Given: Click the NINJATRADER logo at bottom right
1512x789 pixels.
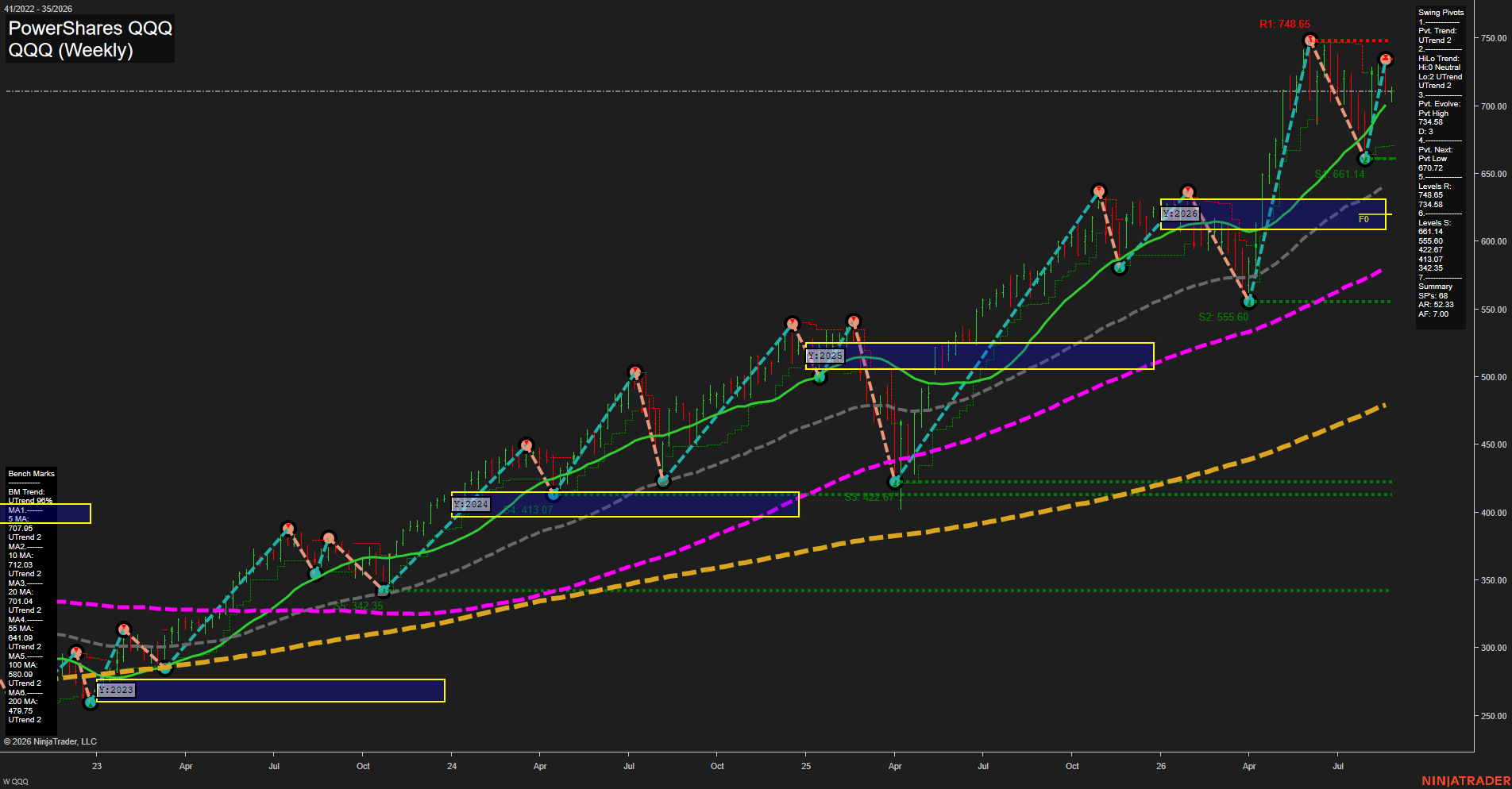Looking at the screenshot, I should [1466, 781].
